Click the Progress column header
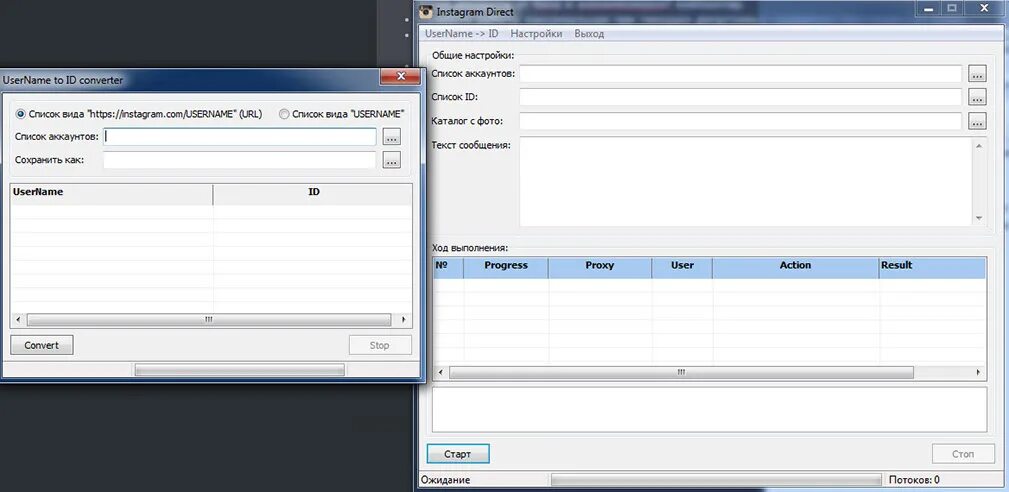 coord(506,268)
